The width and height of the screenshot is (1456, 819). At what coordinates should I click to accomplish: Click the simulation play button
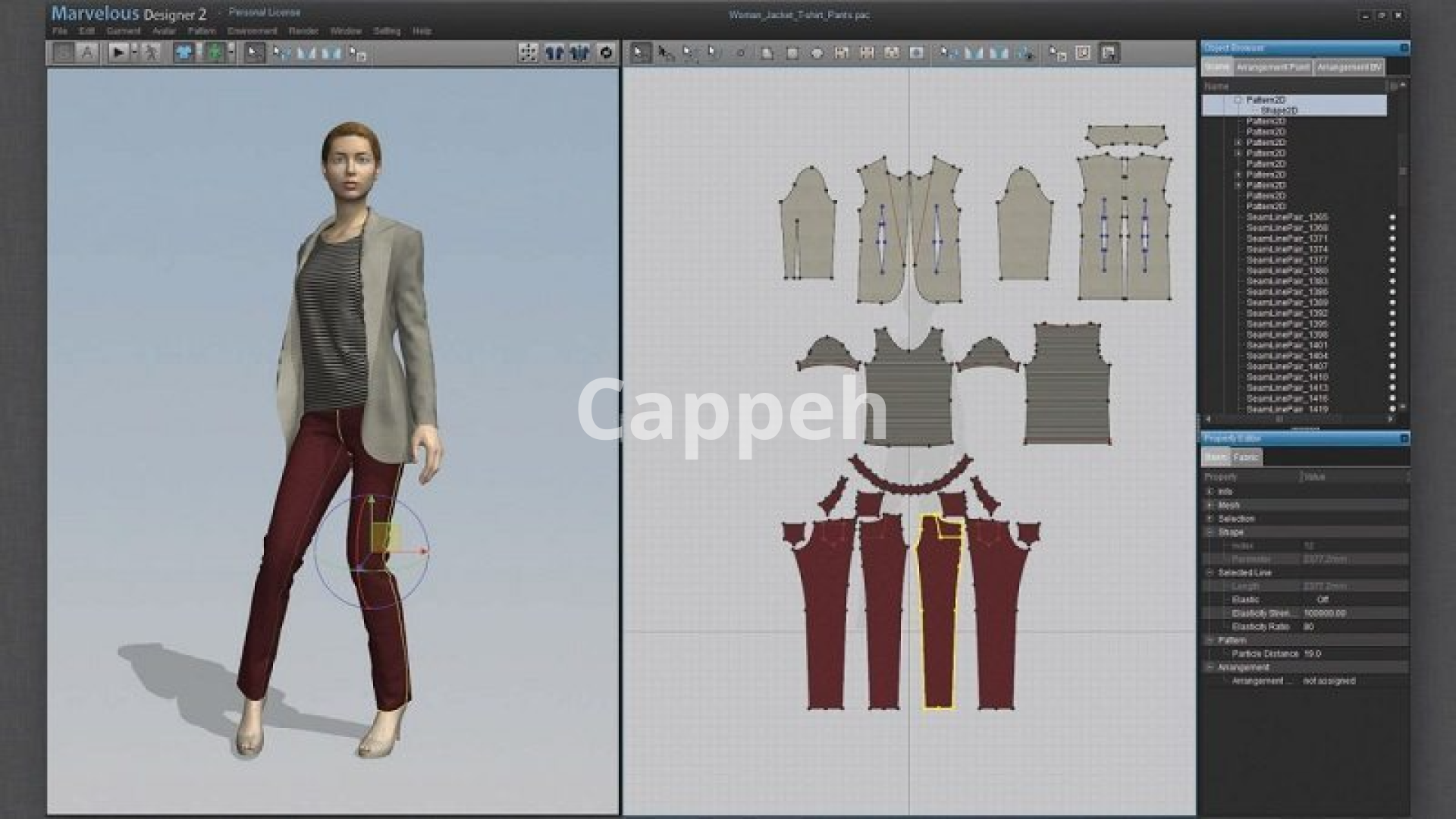(x=118, y=52)
